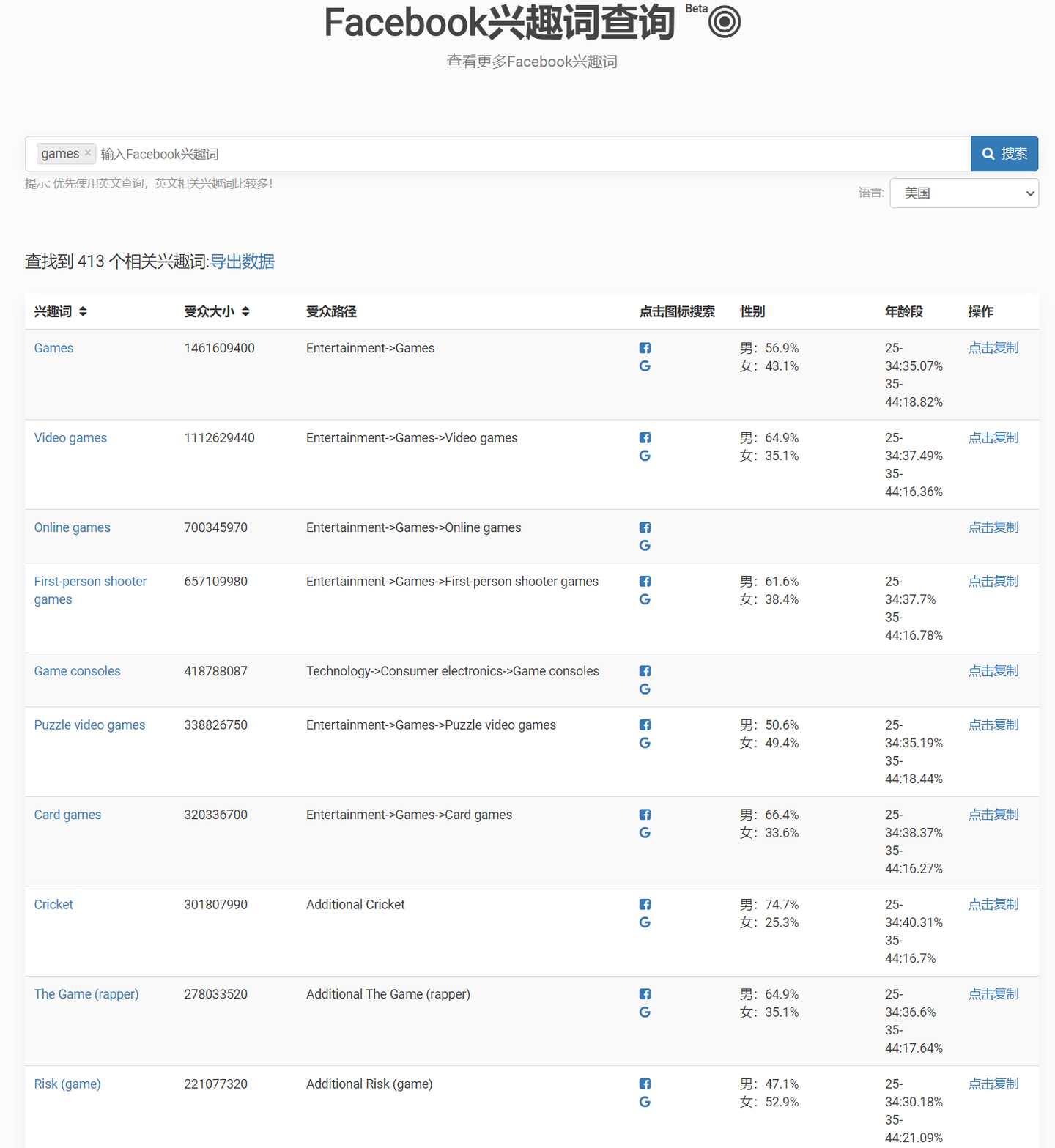This screenshot has width=1055, height=1148.
Task: Open the Cricket interest link
Action: (54, 905)
